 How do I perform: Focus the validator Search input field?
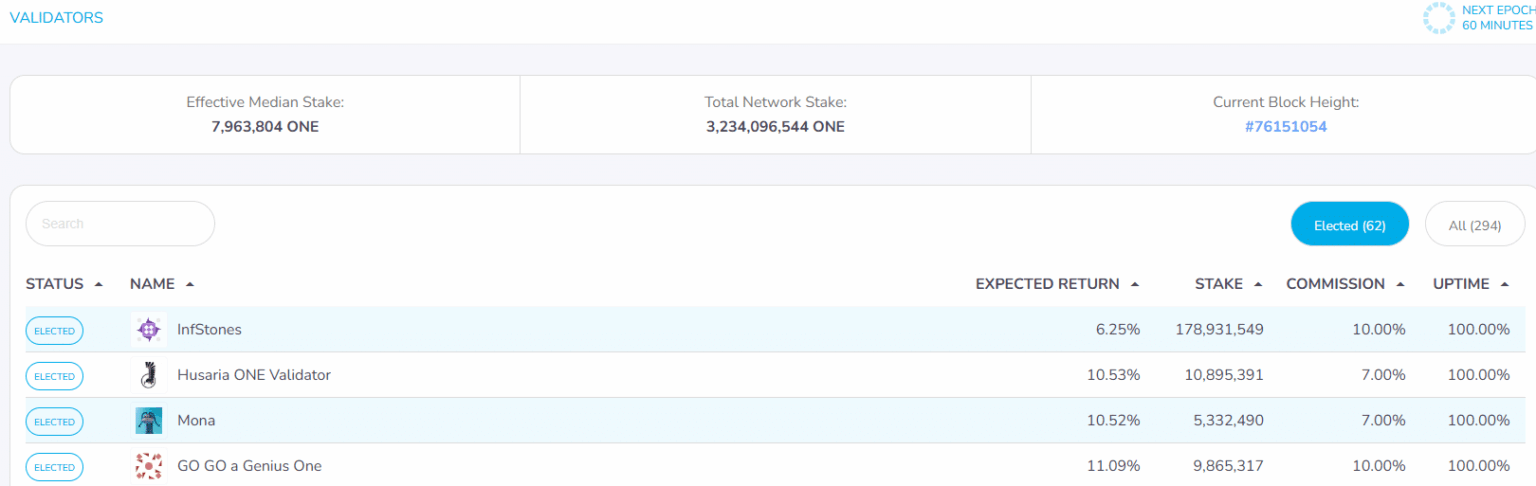(x=120, y=224)
